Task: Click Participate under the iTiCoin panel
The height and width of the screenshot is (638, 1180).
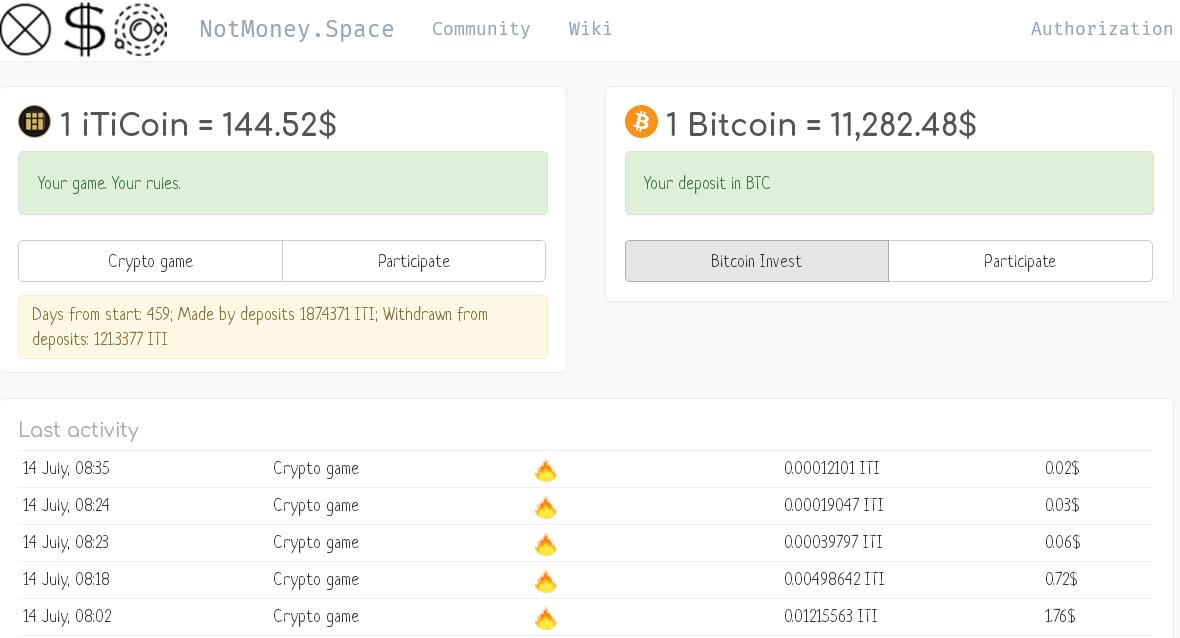Action: click(x=414, y=261)
